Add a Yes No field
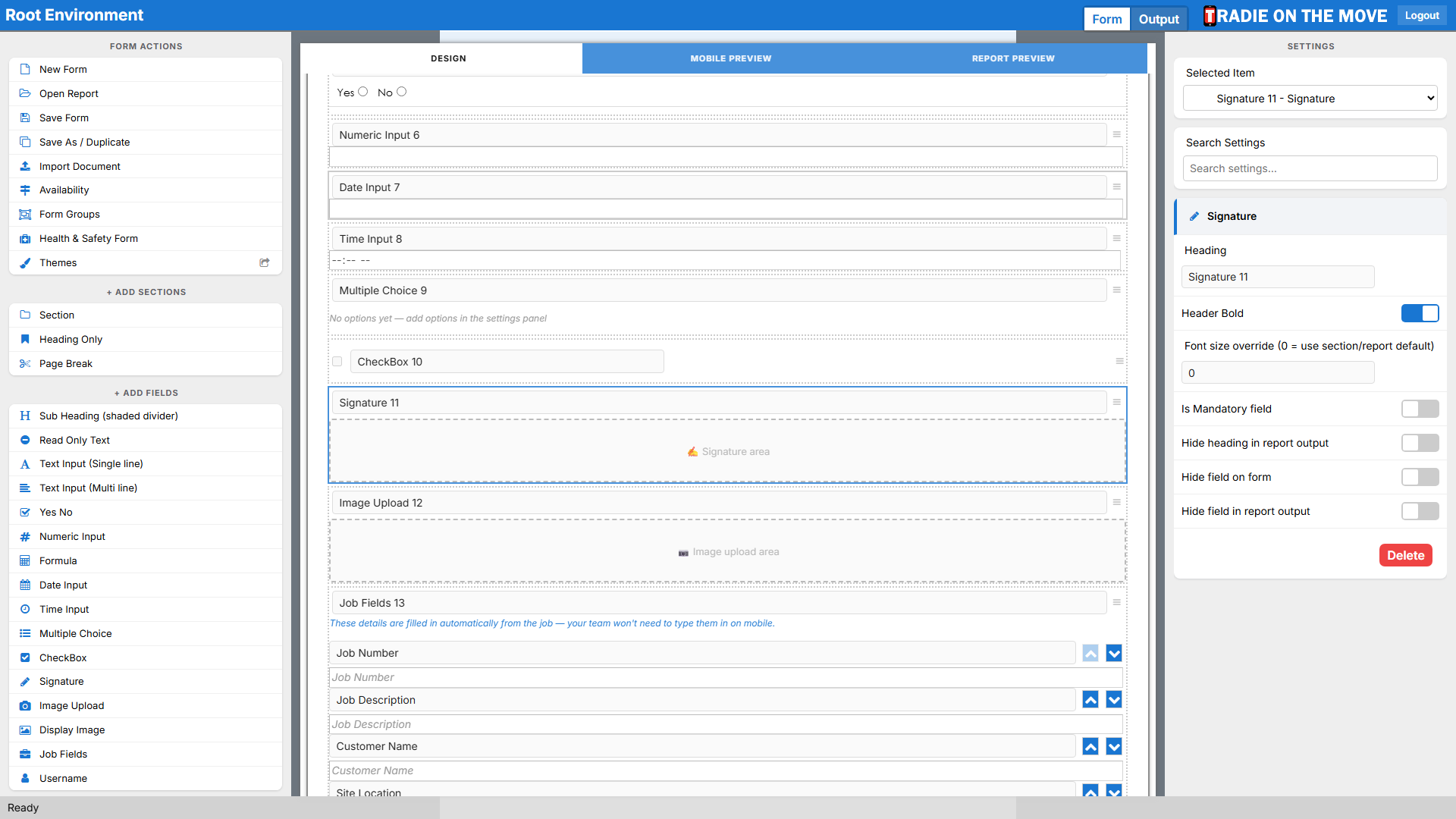Image resolution: width=1456 pixels, height=819 pixels. [146, 512]
